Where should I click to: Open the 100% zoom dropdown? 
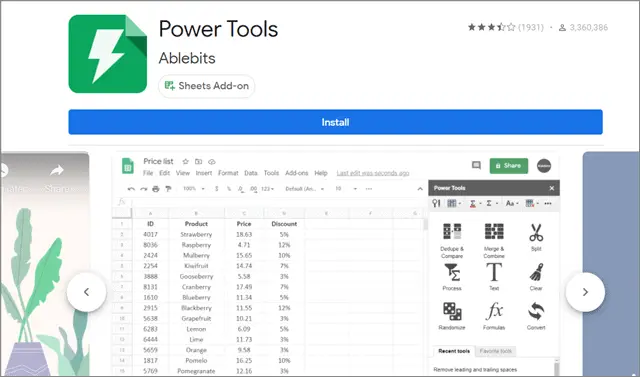pos(194,189)
